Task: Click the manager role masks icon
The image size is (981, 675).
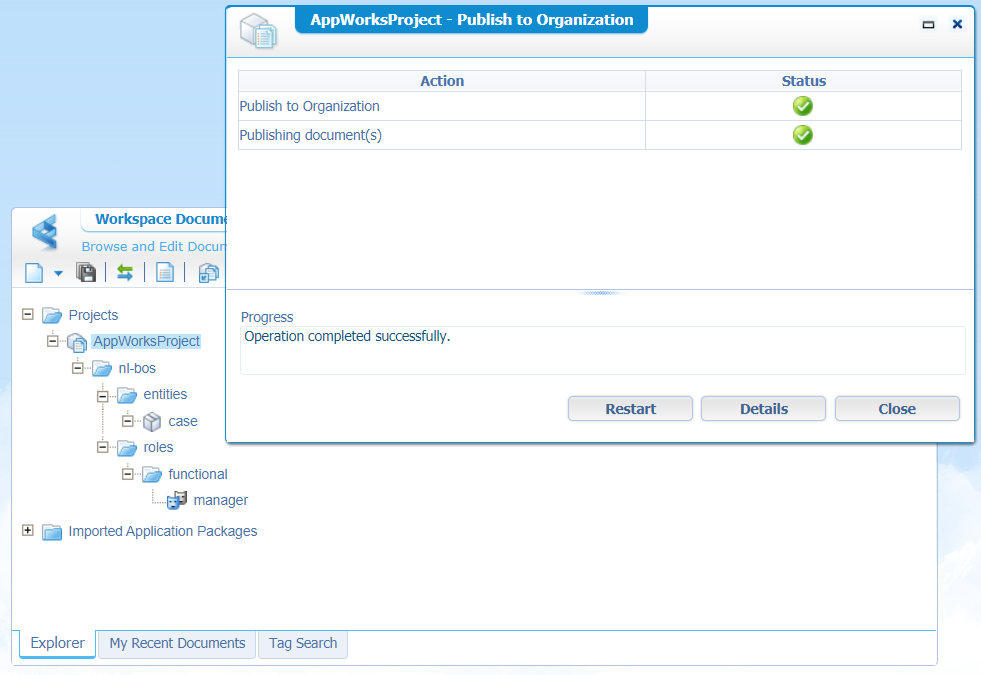Action: pos(177,500)
